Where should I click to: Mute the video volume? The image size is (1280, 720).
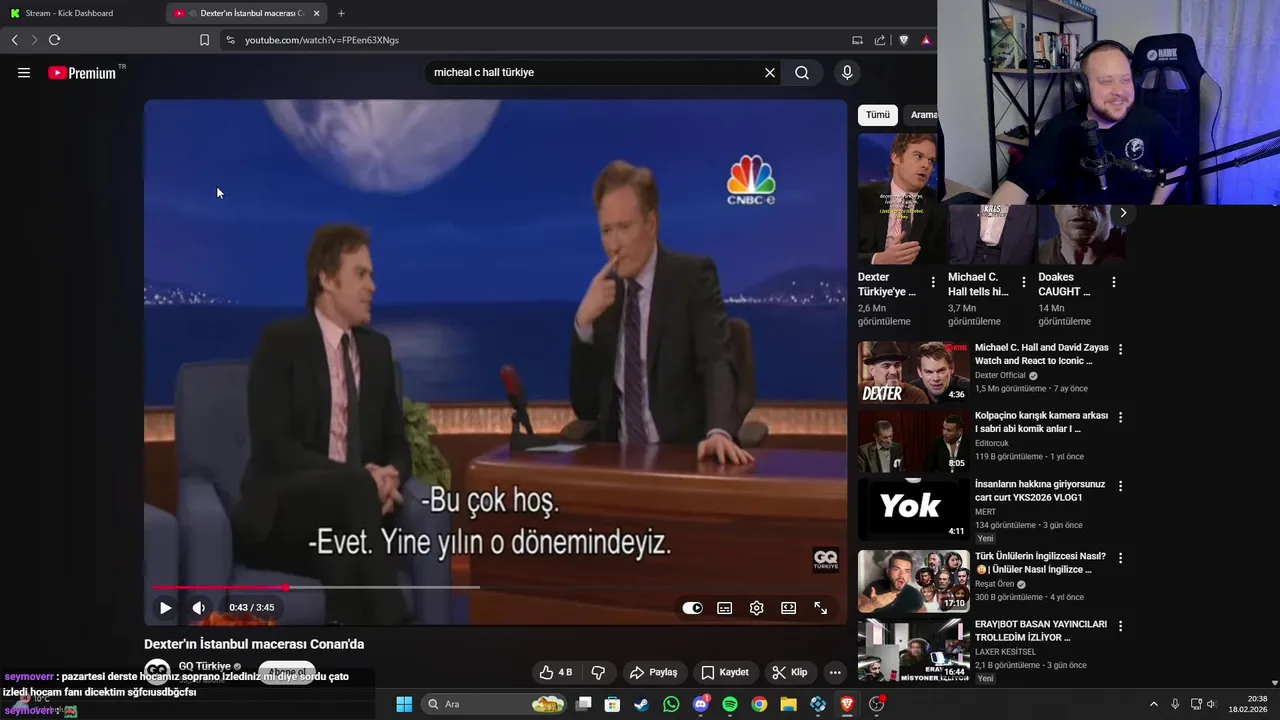(x=199, y=608)
